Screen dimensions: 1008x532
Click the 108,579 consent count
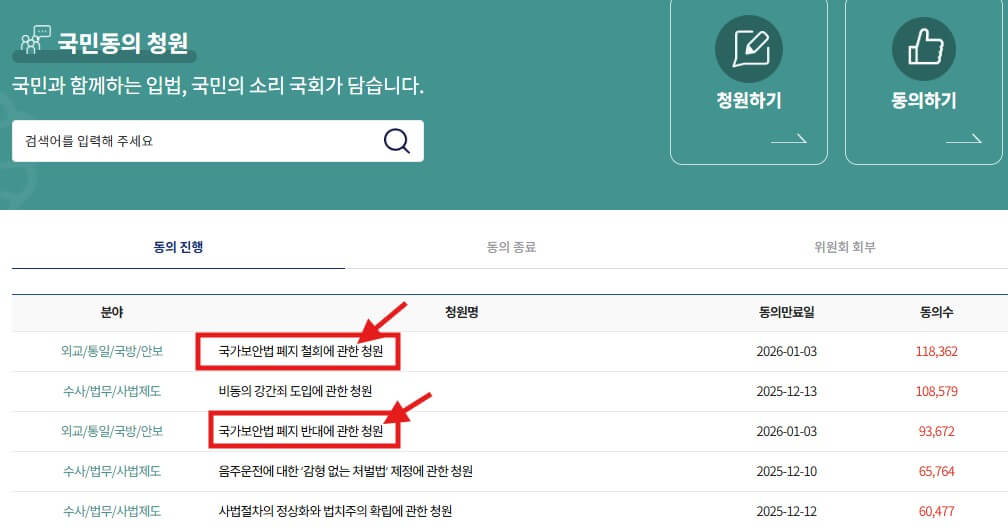937,391
